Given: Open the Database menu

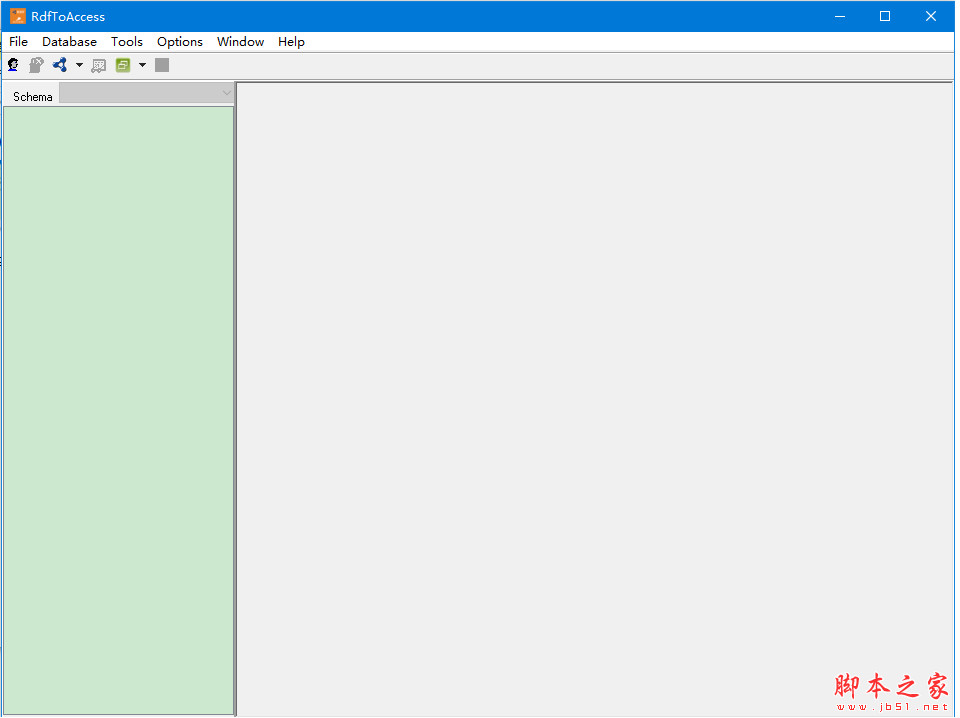Looking at the screenshot, I should click(x=69, y=42).
